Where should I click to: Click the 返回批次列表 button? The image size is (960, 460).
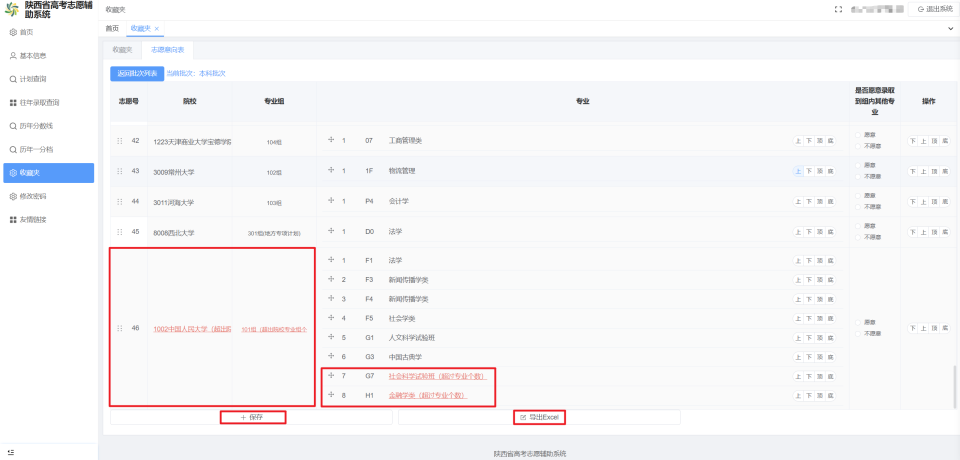[x=137, y=74]
